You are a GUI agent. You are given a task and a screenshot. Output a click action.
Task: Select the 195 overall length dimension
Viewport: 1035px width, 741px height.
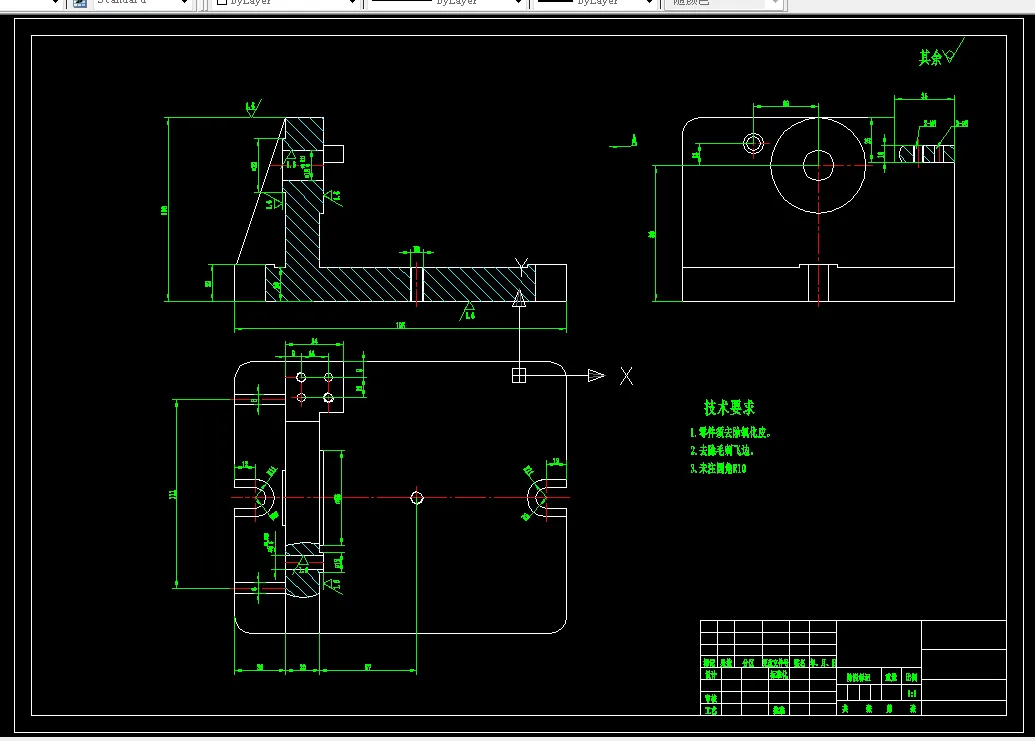click(400, 325)
